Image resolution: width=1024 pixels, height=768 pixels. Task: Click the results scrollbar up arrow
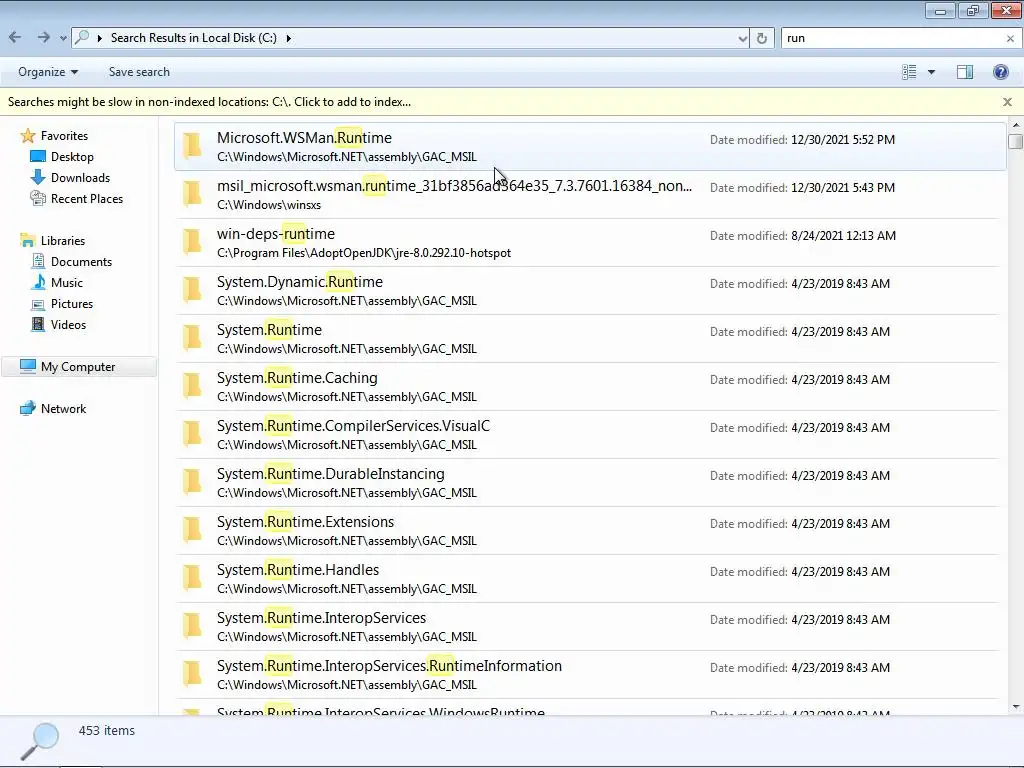[1016, 124]
